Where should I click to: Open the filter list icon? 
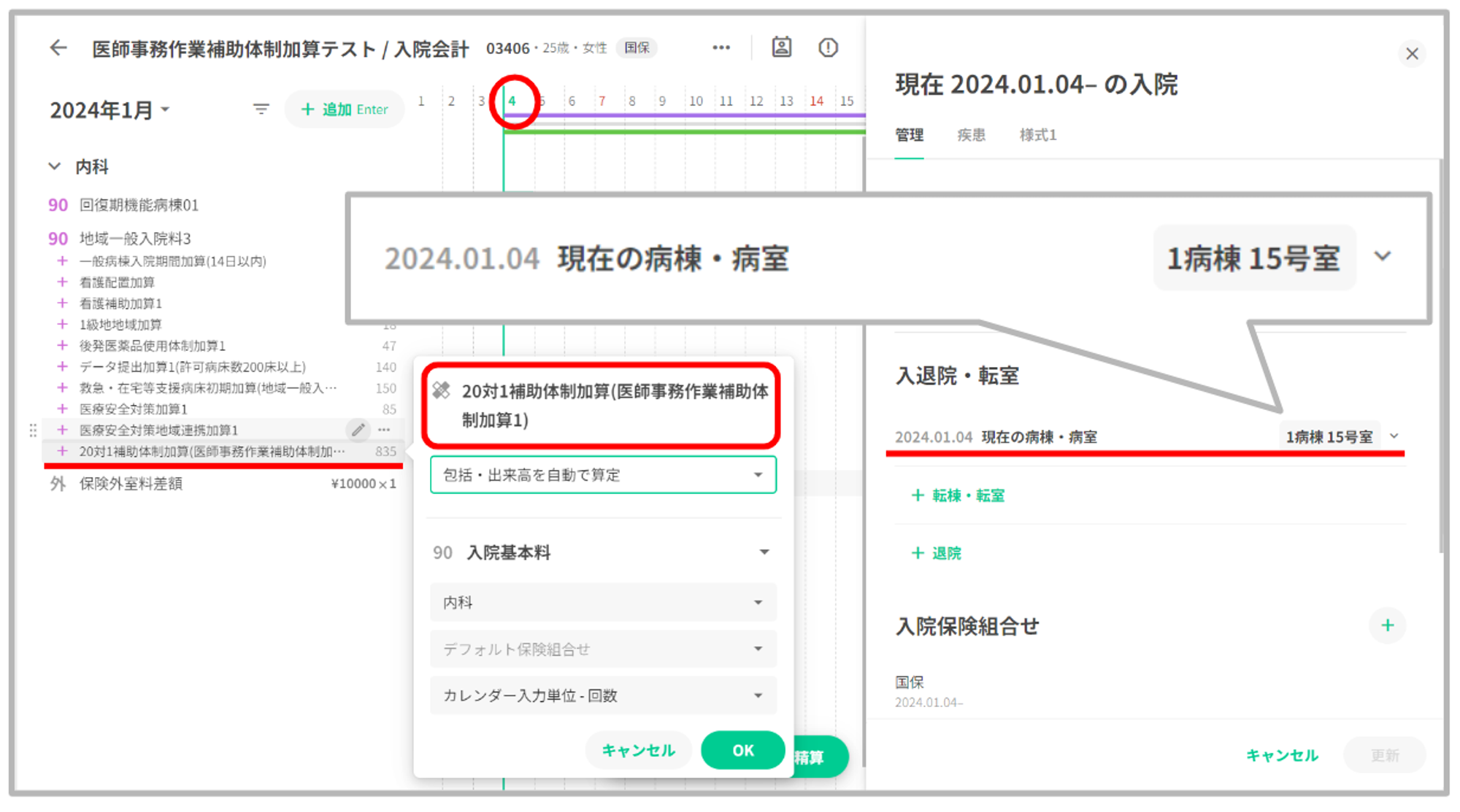pyautogui.click(x=261, y=109)
